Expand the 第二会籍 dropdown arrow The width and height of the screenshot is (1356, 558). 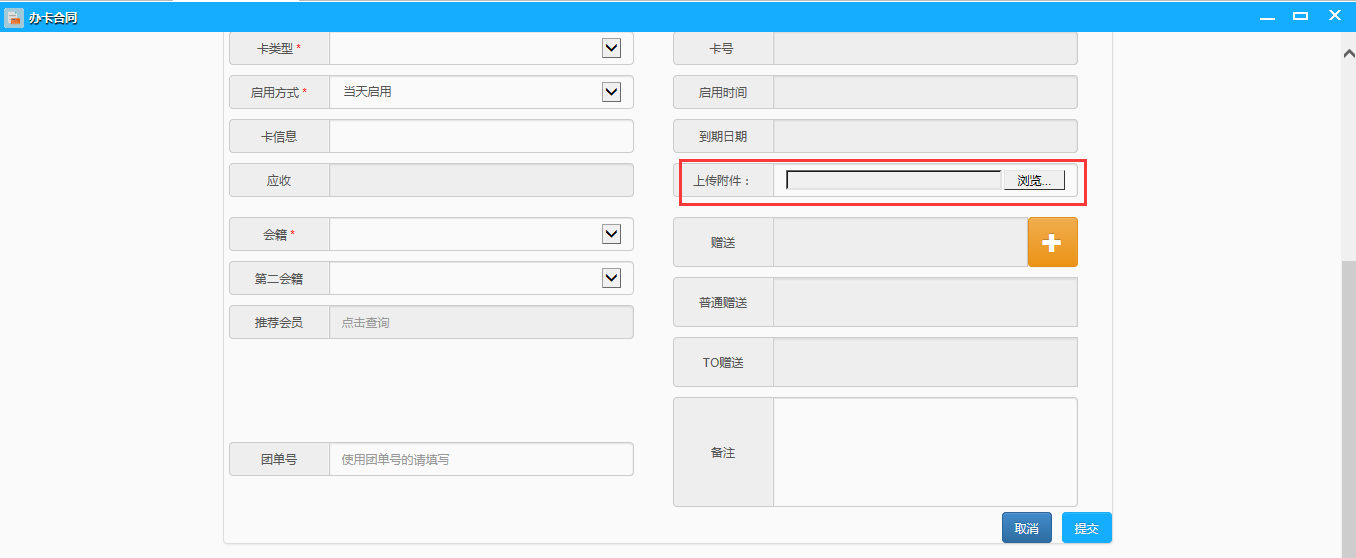tap(611, 277)
